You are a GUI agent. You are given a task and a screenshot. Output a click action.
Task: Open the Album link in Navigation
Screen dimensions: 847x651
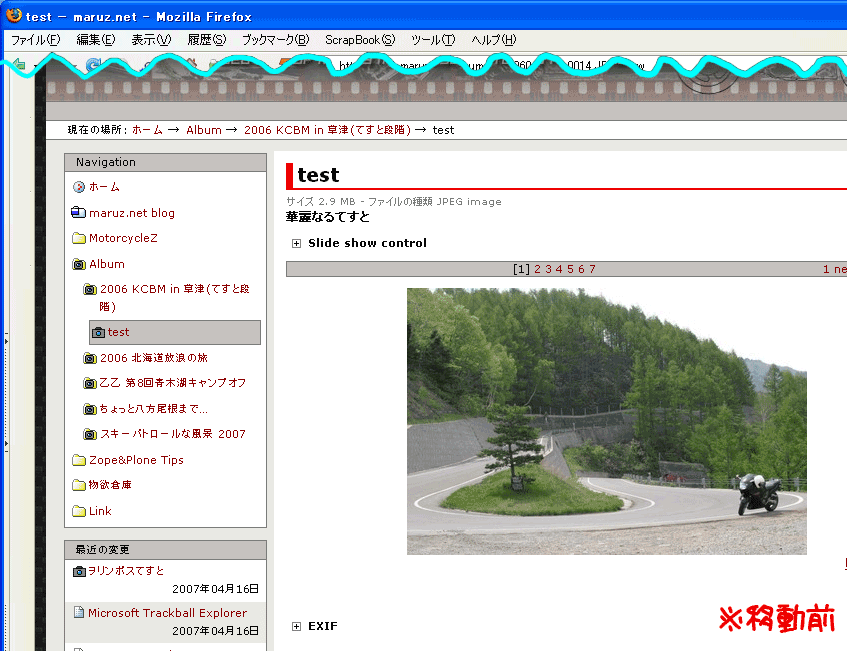click(107, 264)
